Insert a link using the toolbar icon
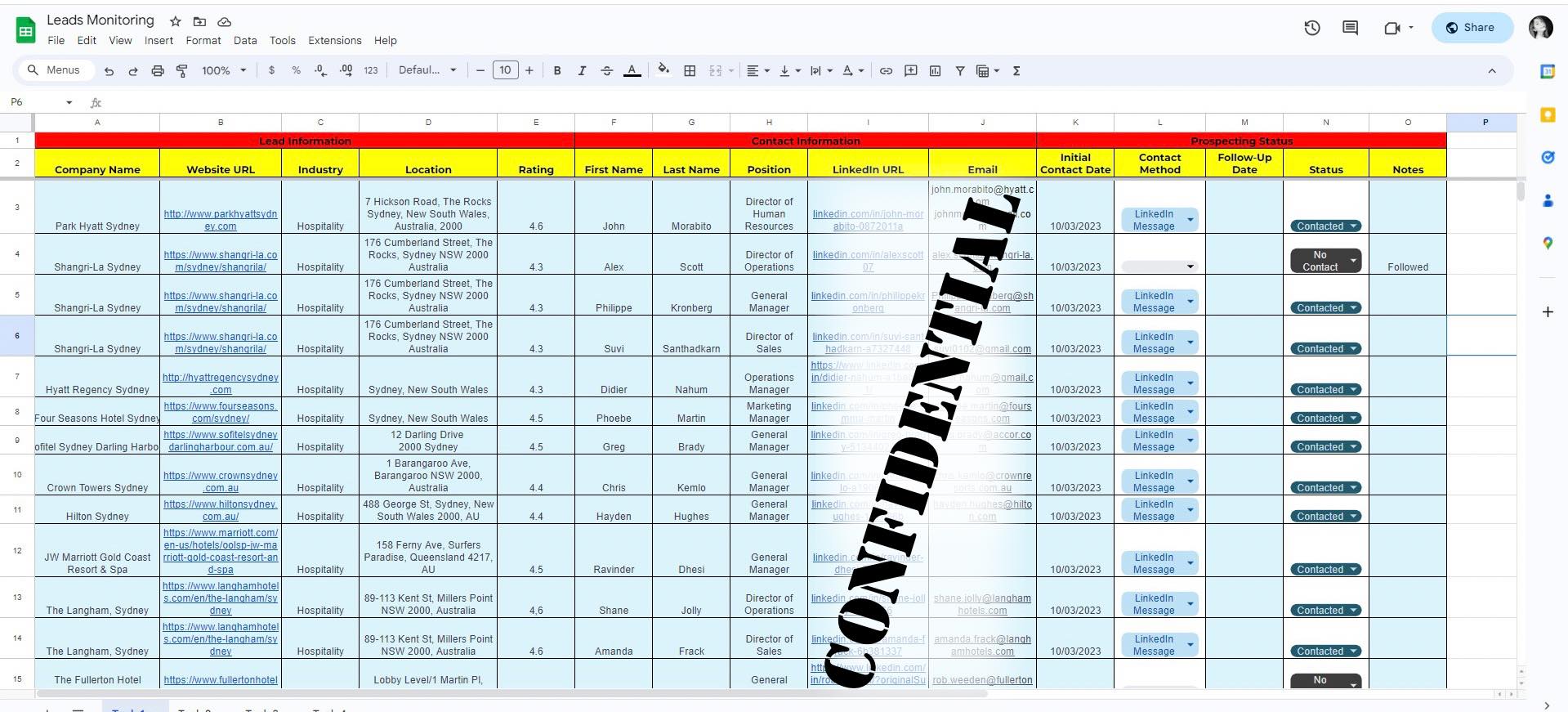 pos(886,71)
